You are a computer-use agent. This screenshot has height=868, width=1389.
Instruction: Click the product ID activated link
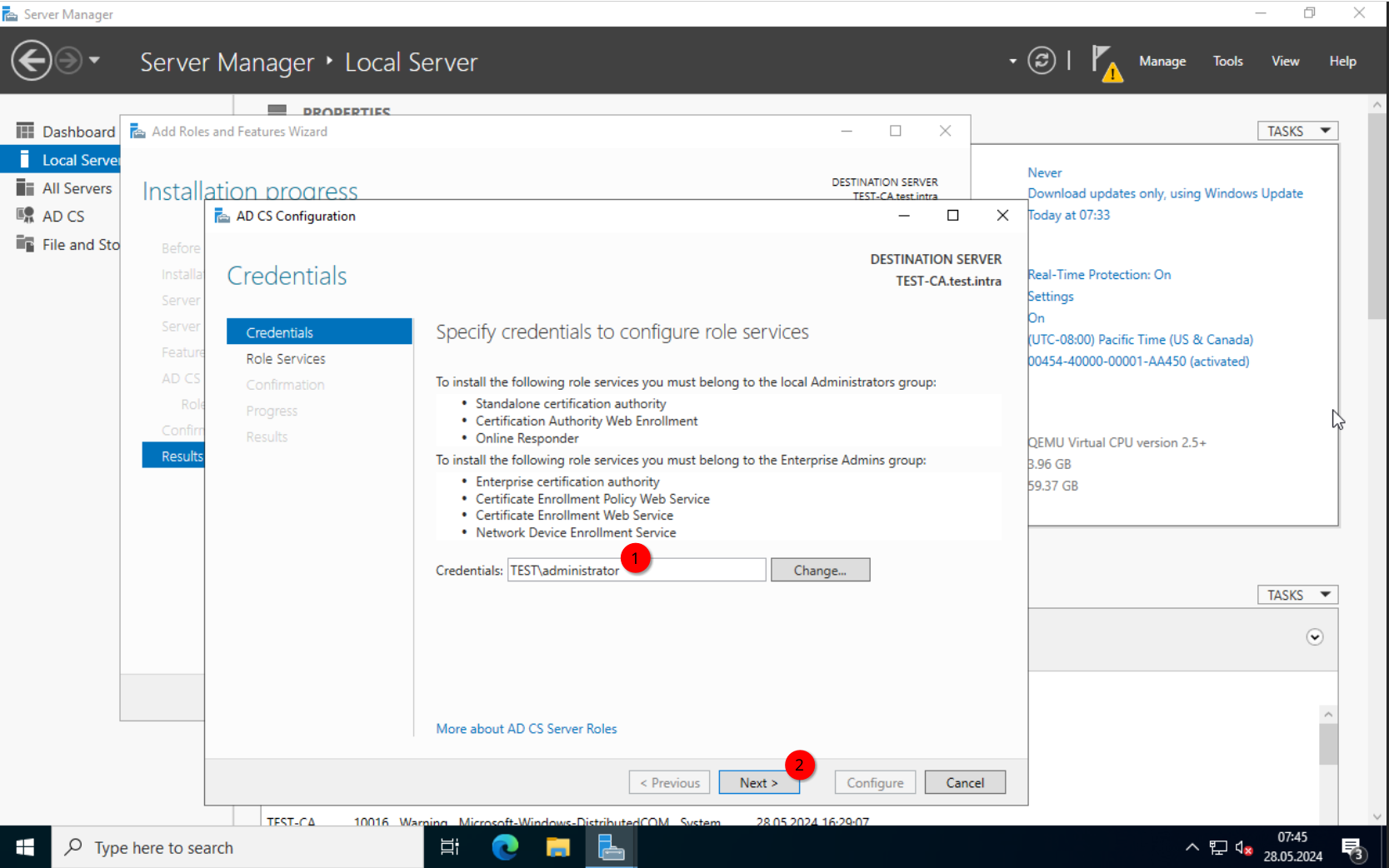tap(1138, 362)
